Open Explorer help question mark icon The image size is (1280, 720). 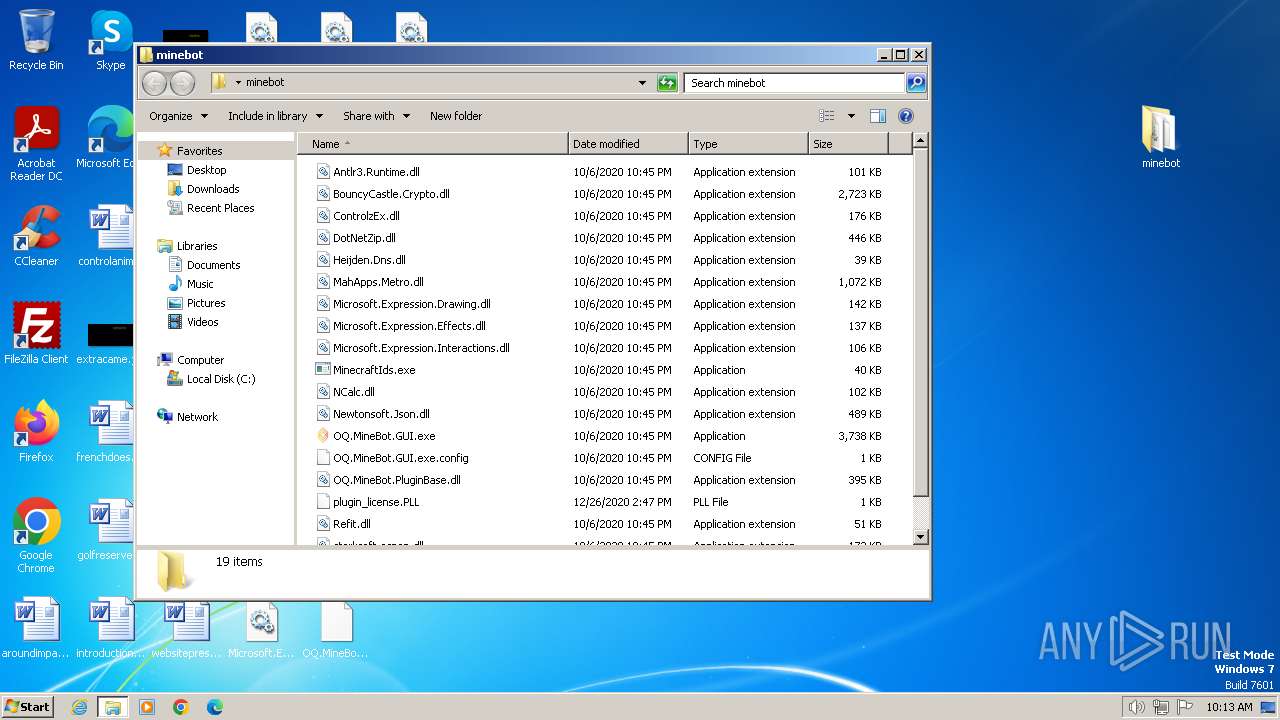[x=906, y=116]
